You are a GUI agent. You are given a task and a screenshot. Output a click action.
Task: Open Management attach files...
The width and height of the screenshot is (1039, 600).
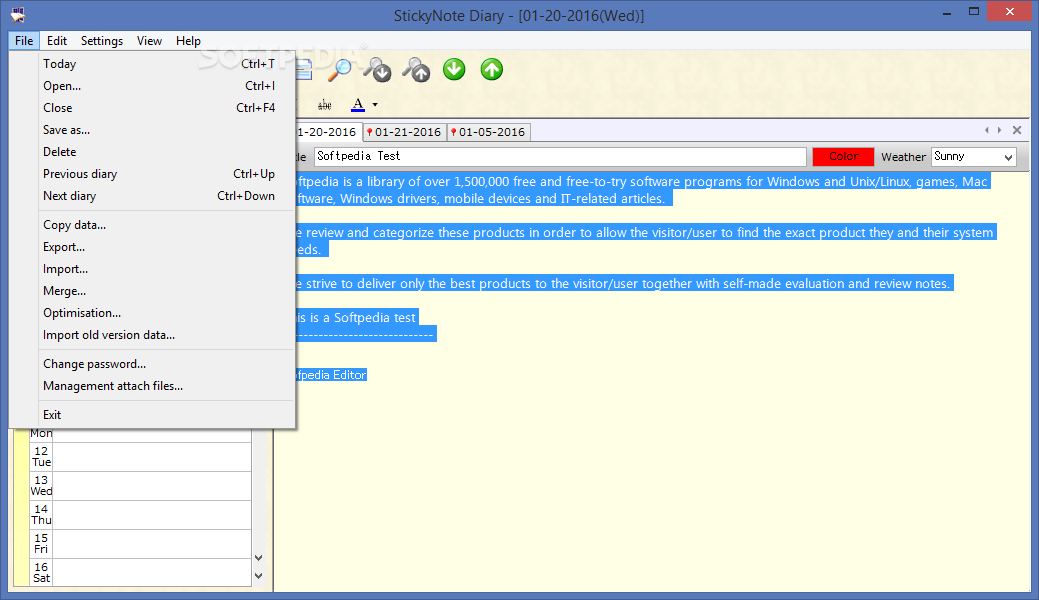coord(159,386)
